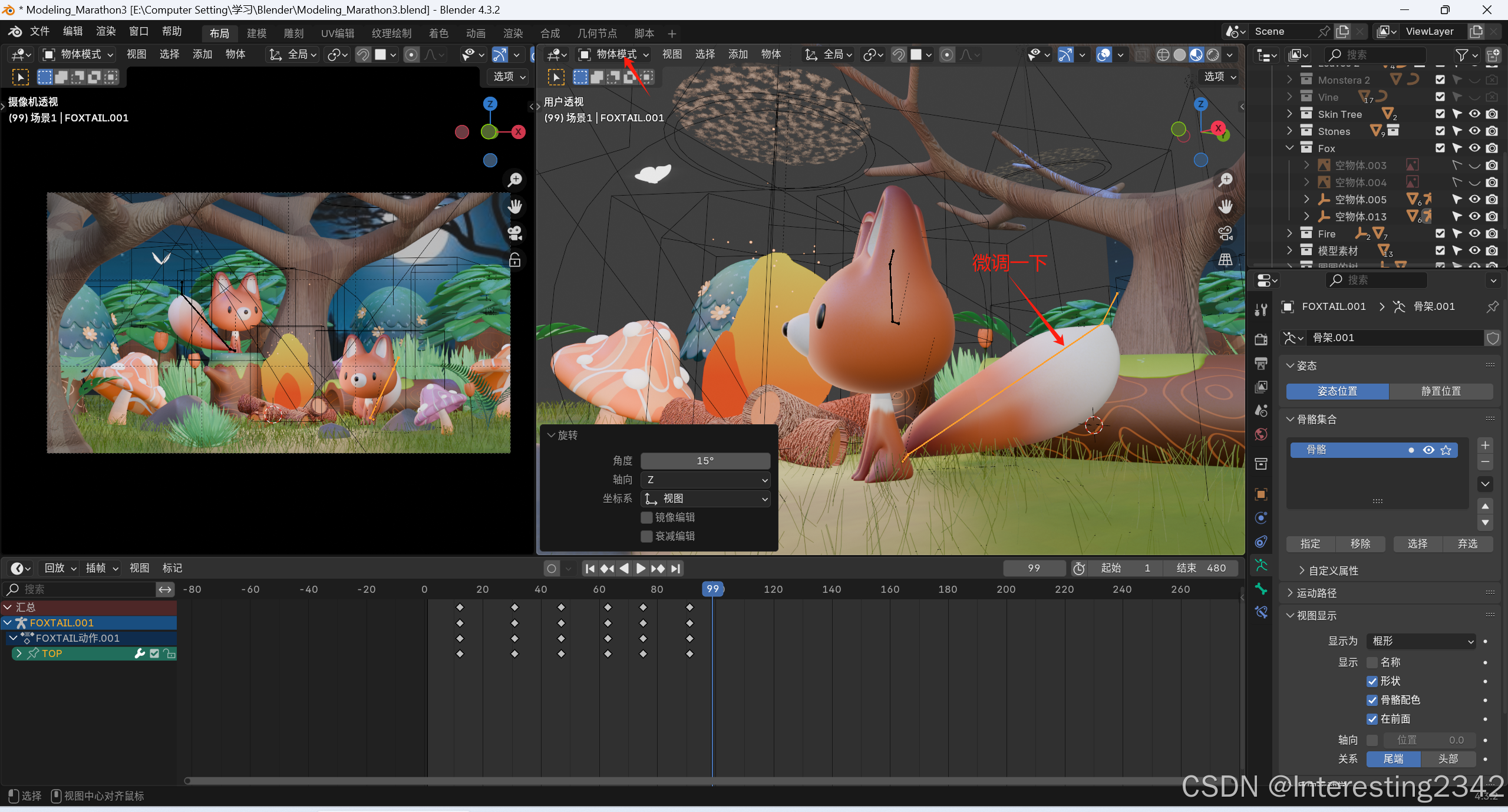Screen dimensions: 1508x812
Task: Jump to timeline start frame button
Action: tap(590, 568)
